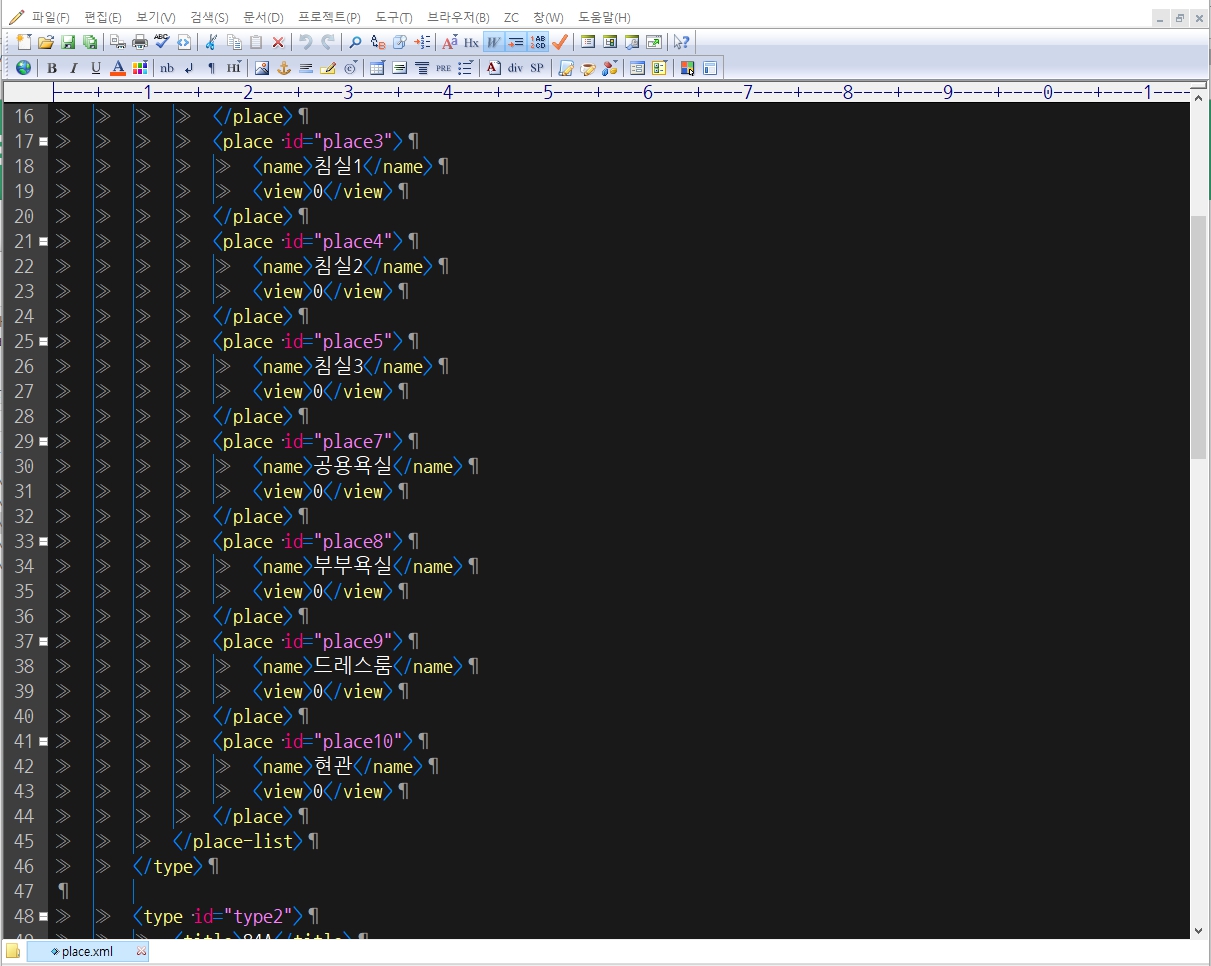Click the help pointer question-mark icon
1211x966 pixels.
[681, 42]
